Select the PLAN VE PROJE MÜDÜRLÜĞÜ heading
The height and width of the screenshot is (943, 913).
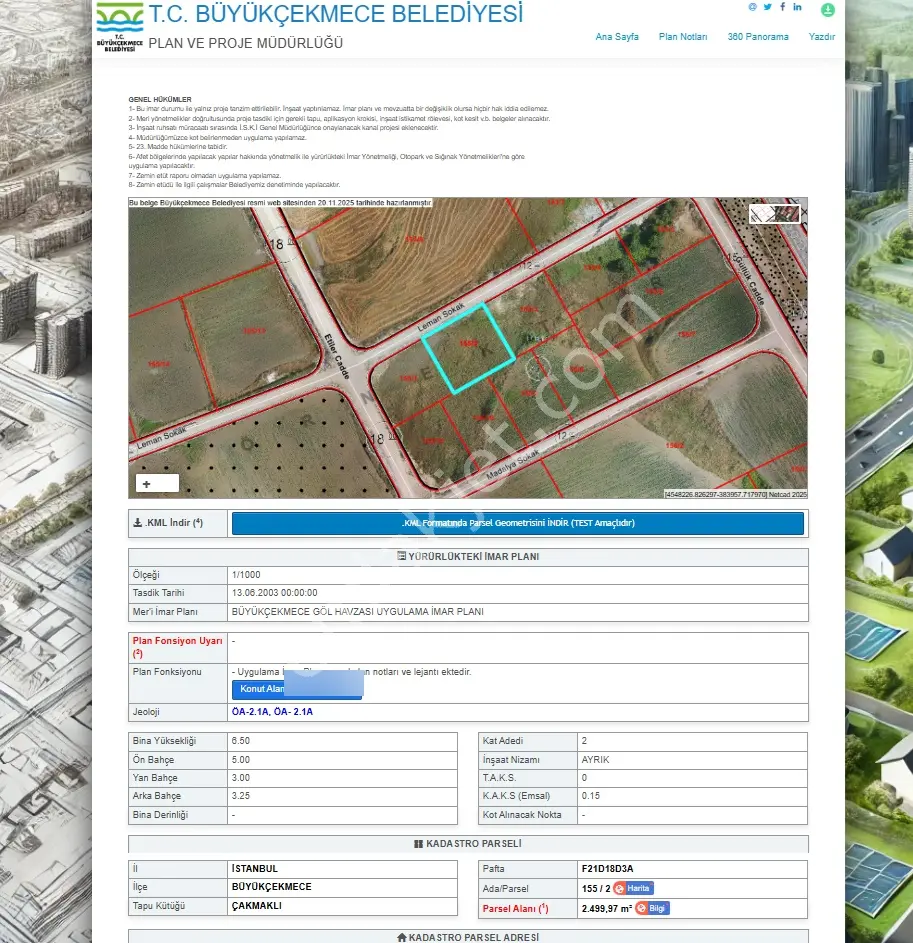(245, 43)
